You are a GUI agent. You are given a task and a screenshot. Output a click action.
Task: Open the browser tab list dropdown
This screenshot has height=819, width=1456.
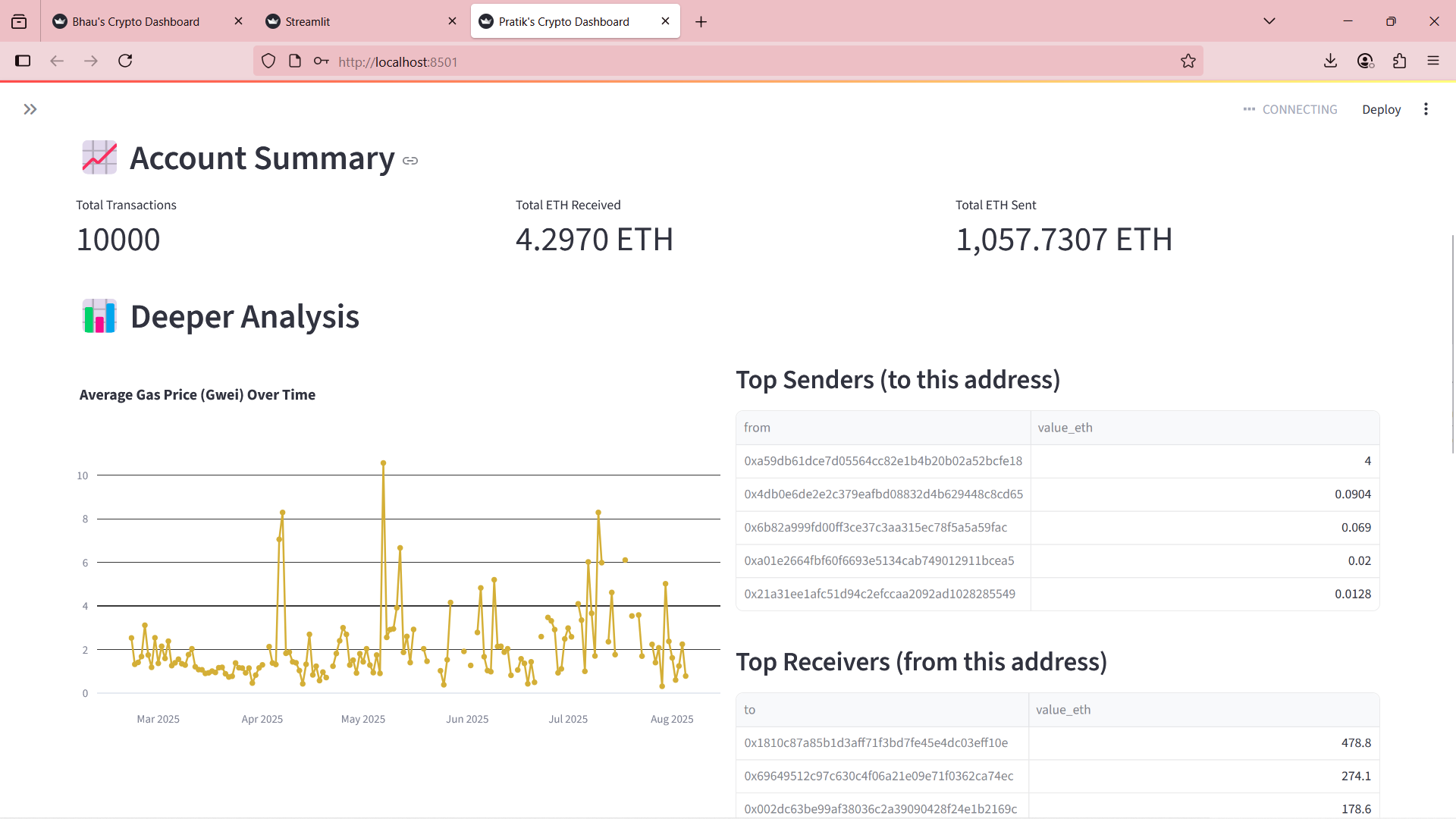[x=1269, y=20]
